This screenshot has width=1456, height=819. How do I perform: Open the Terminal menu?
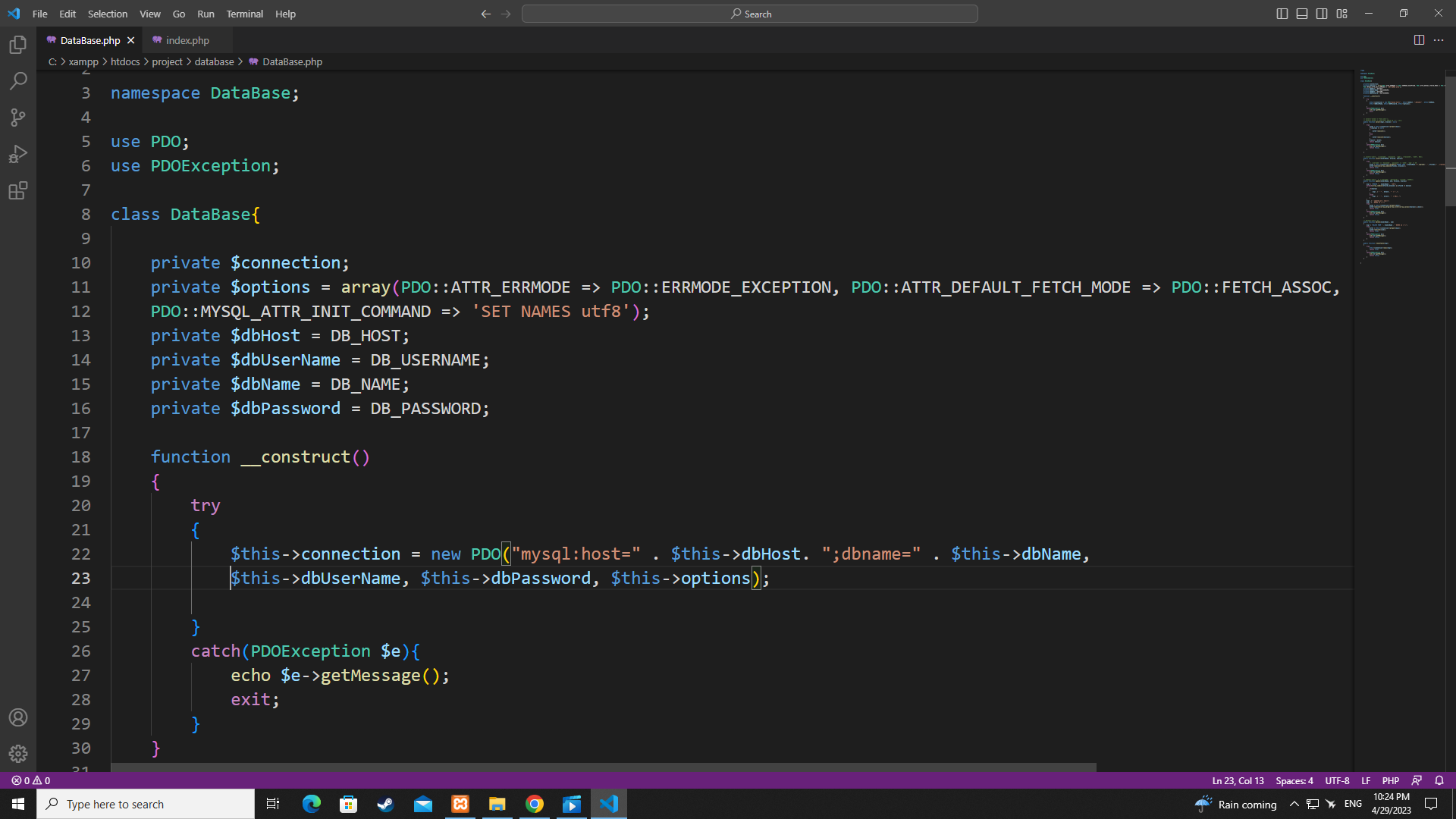[x=244, y=14]
